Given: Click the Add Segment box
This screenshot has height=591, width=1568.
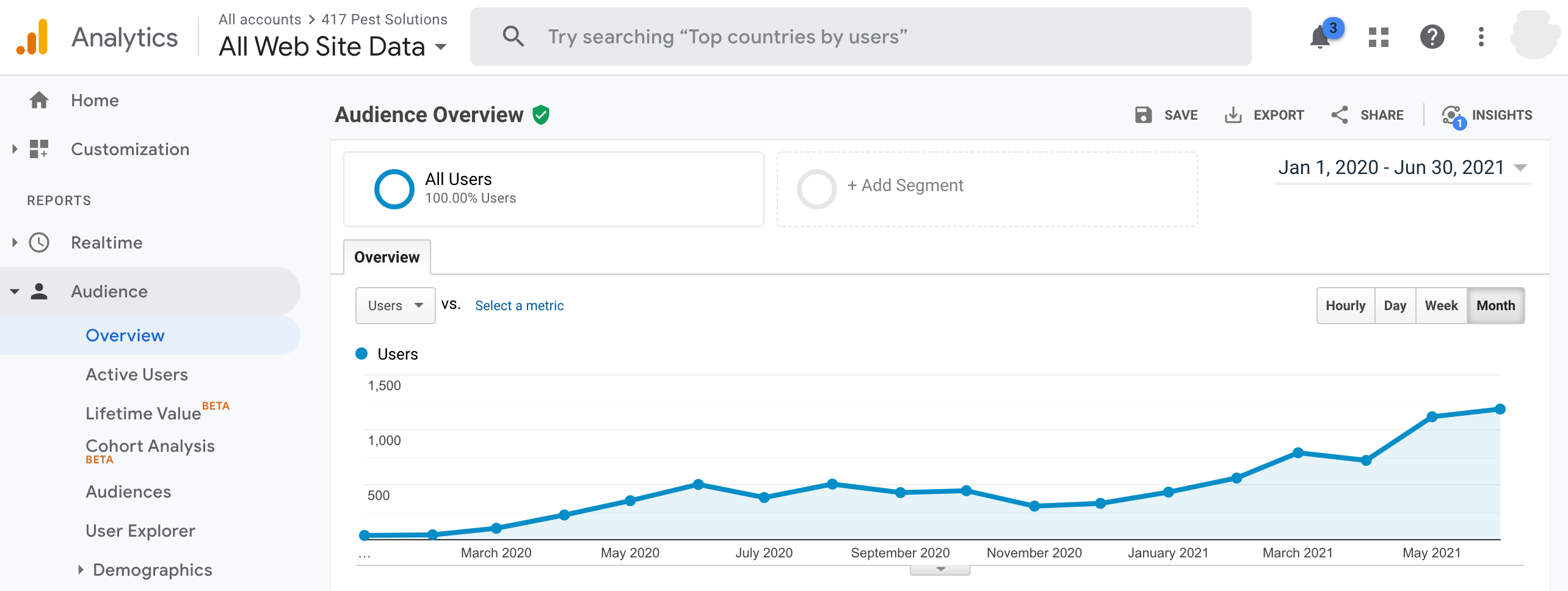Looking at the screenshot, I should click(x=986, y=189).
